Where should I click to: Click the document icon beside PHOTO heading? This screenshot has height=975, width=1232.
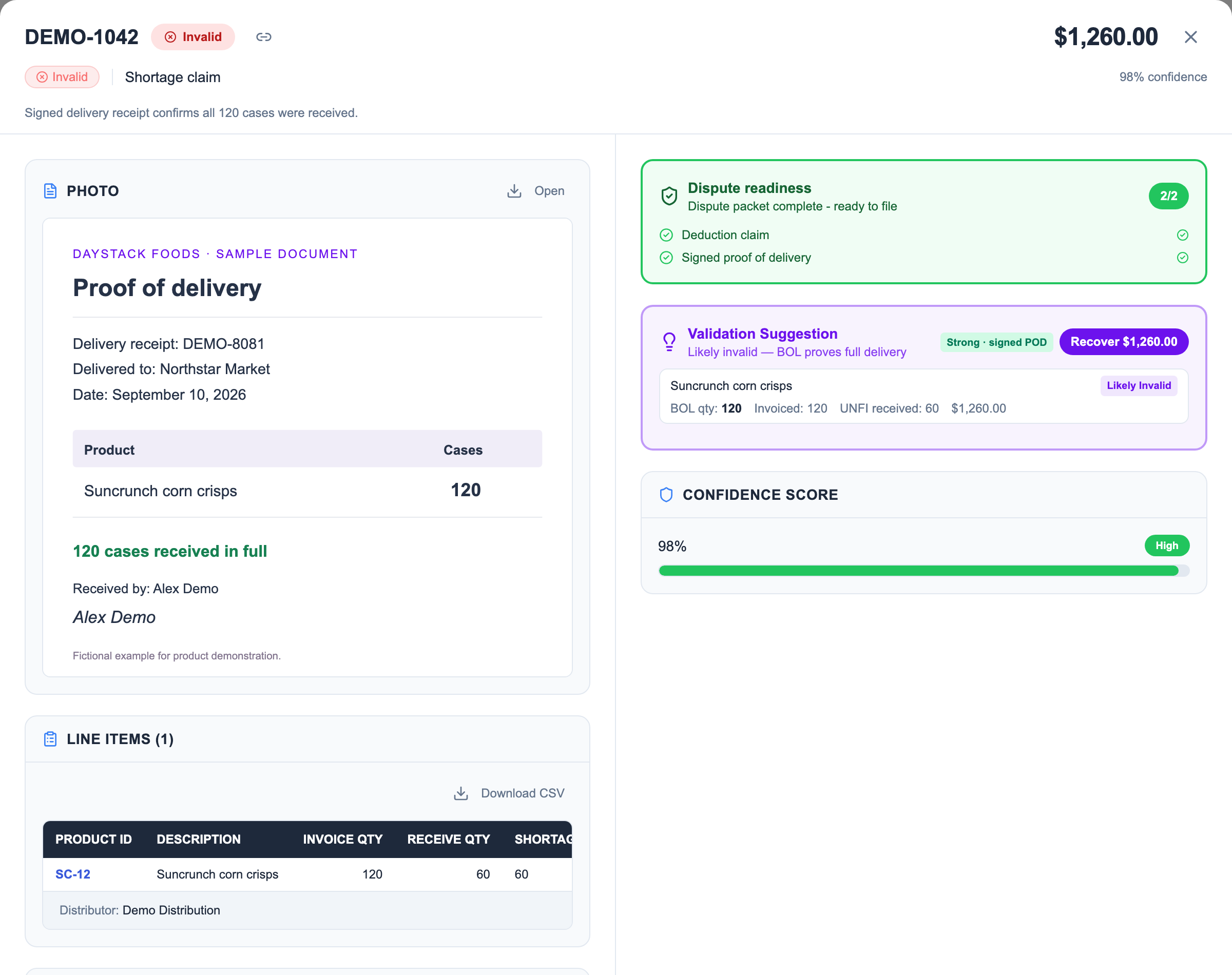pos(50,191)
